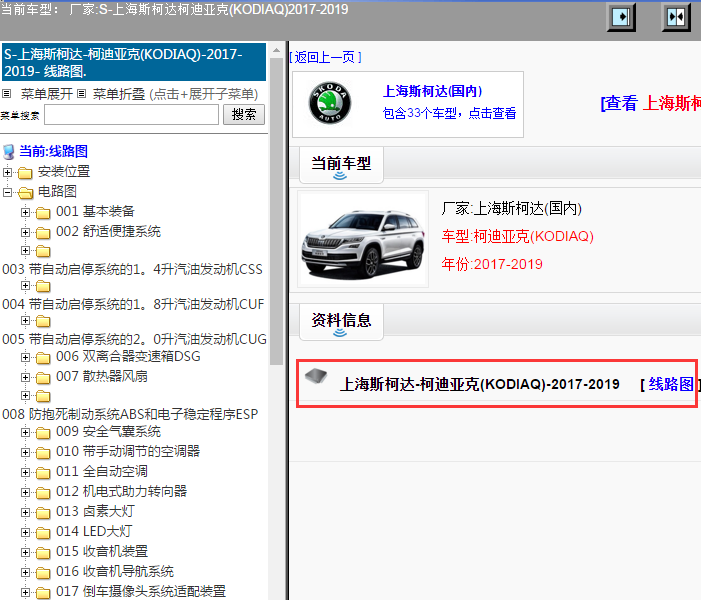Click folder icon of 015 收音机装置
The height and width of the screenshot is (600, 701).
click(43, 553)
